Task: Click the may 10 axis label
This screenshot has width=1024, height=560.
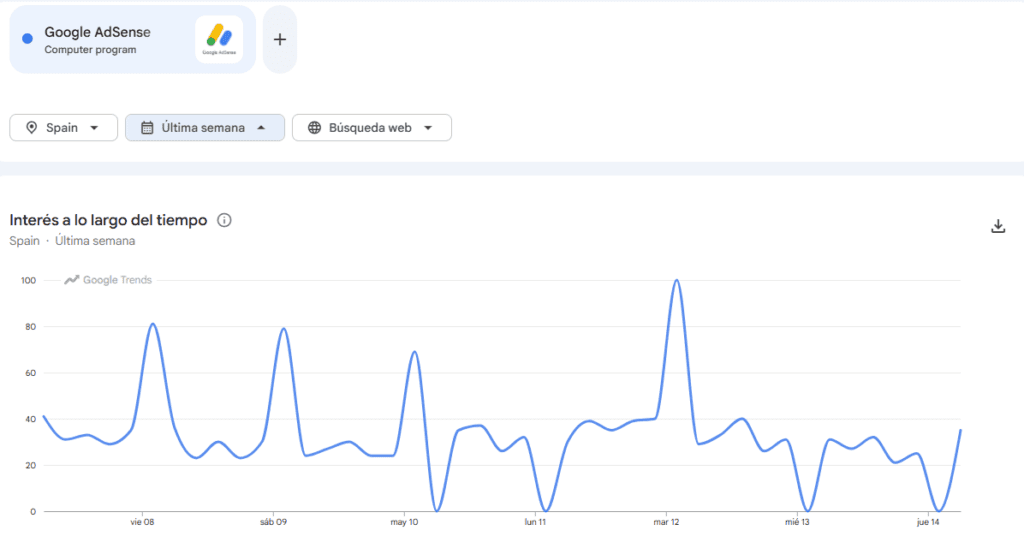Action: tap(404, 522)
